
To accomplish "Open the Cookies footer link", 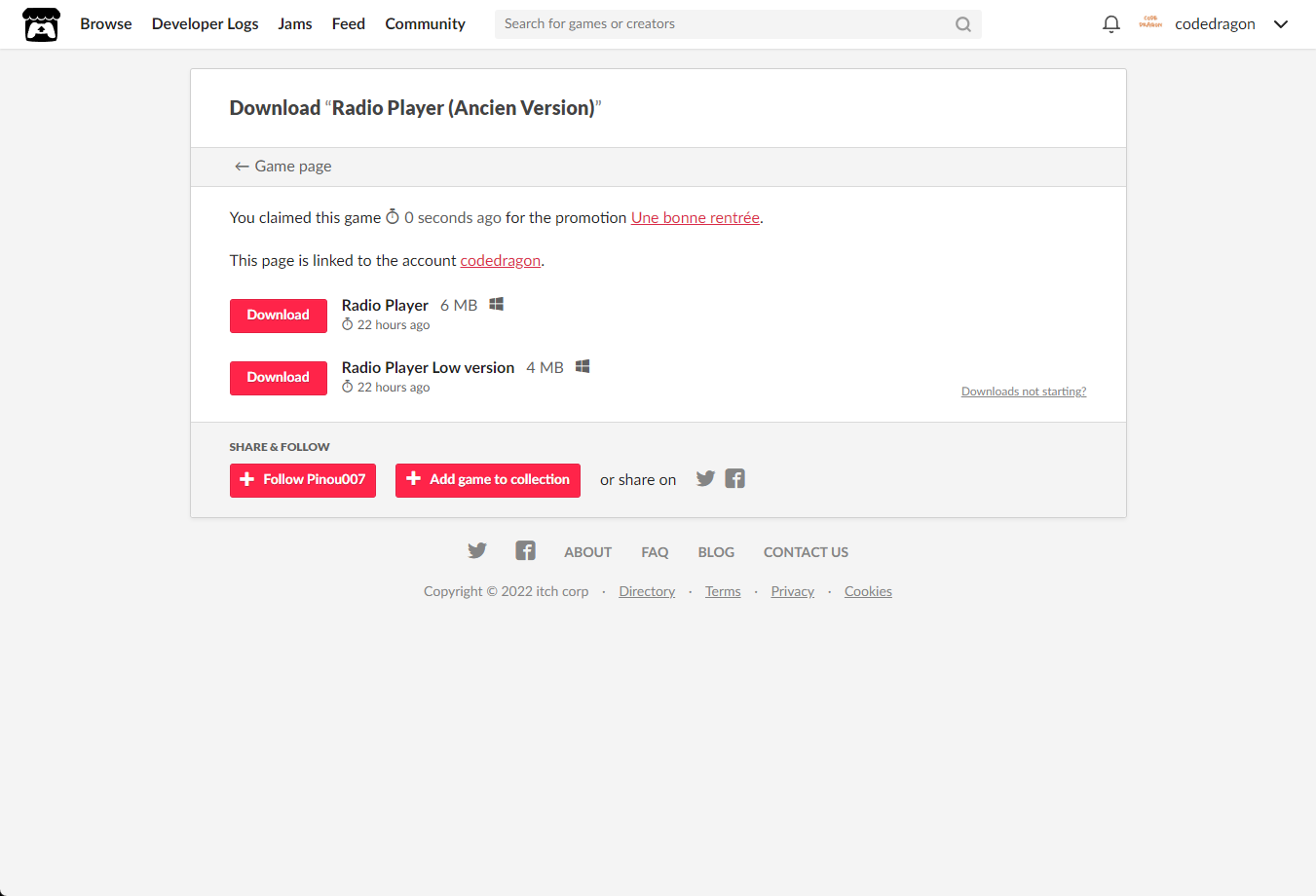I will 868,592.
